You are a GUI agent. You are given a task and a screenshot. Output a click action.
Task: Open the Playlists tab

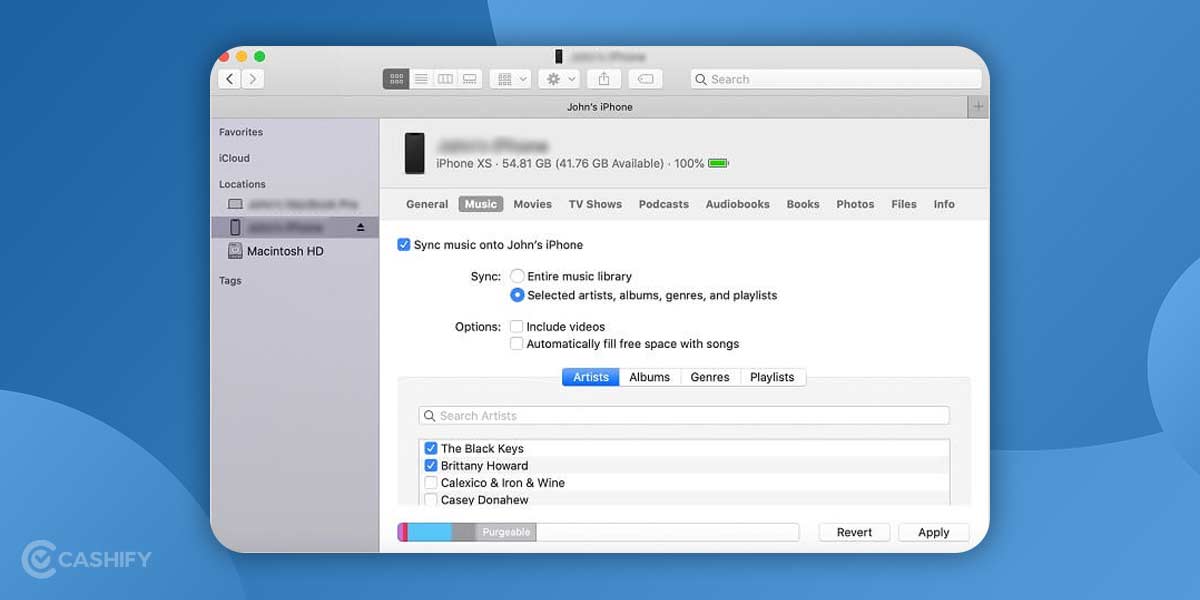point(773,377)
